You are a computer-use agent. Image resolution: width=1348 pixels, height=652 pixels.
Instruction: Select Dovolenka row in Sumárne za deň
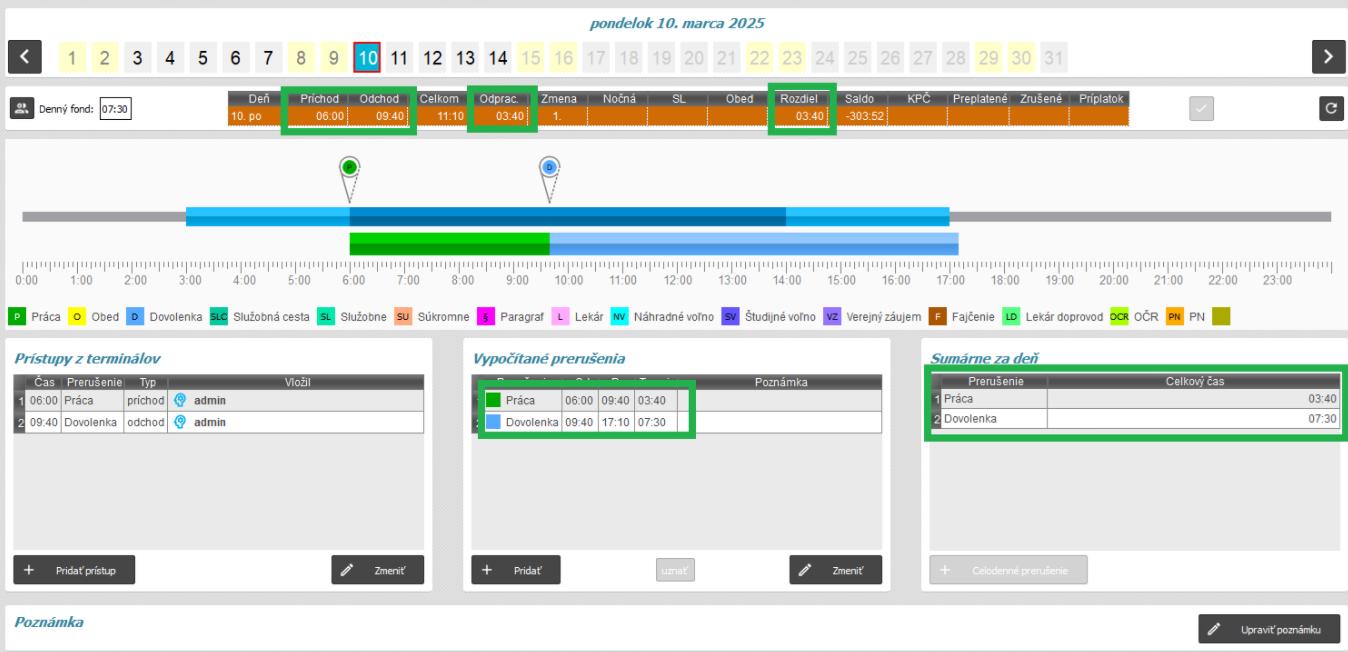1135,419
